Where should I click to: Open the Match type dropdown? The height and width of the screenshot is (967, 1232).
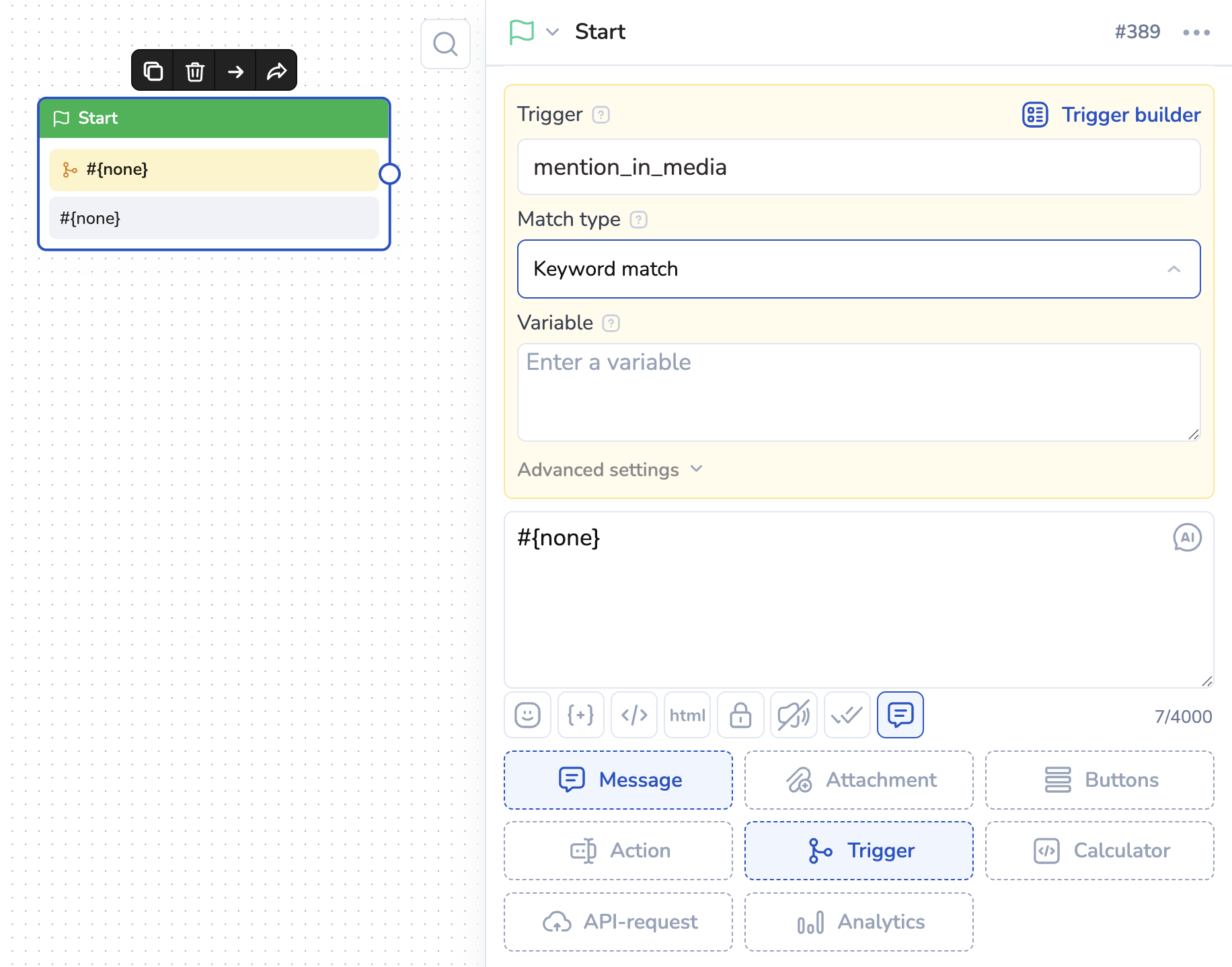coord(858,269)
